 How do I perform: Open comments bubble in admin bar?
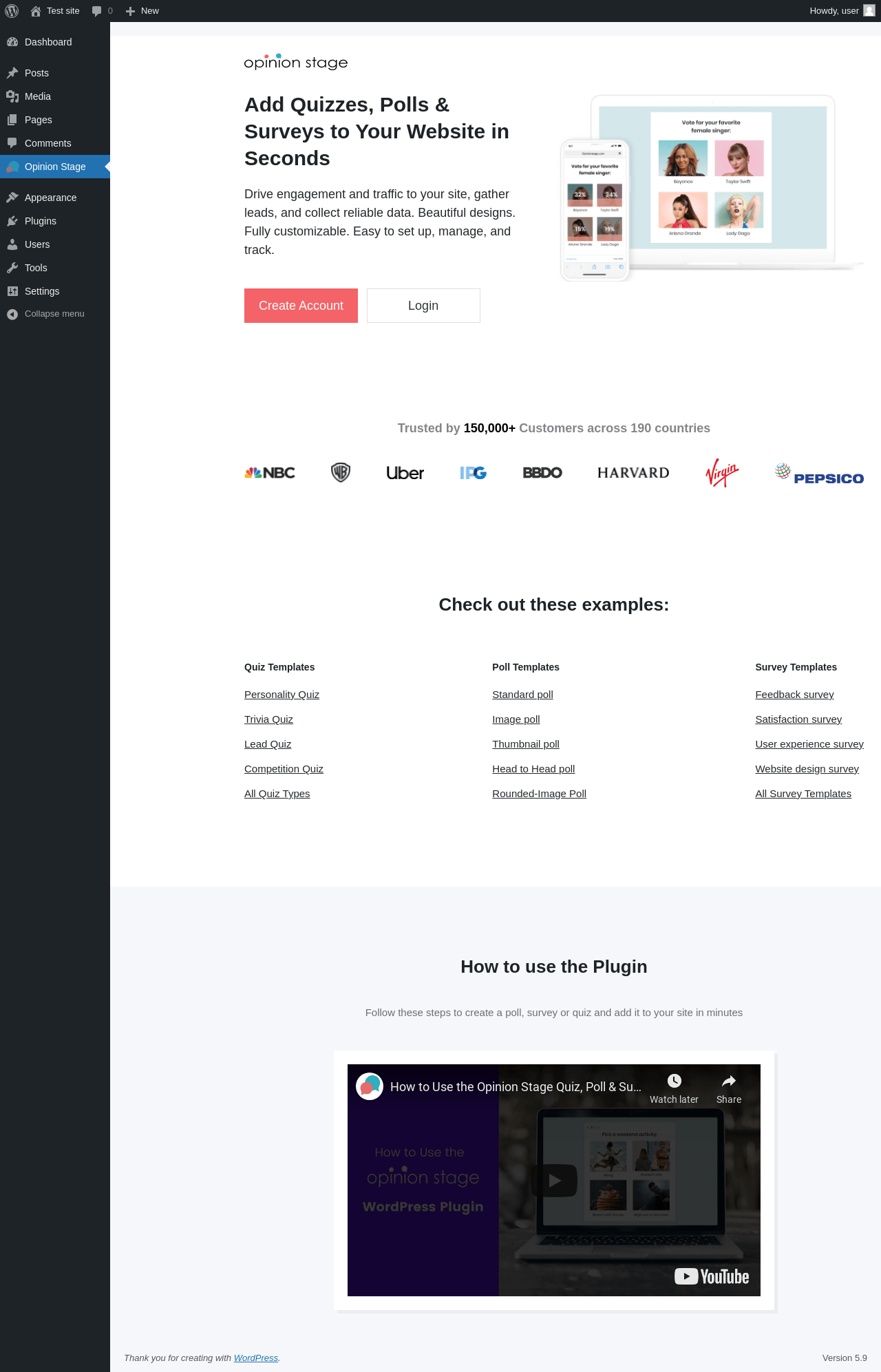tap(102, 11)
